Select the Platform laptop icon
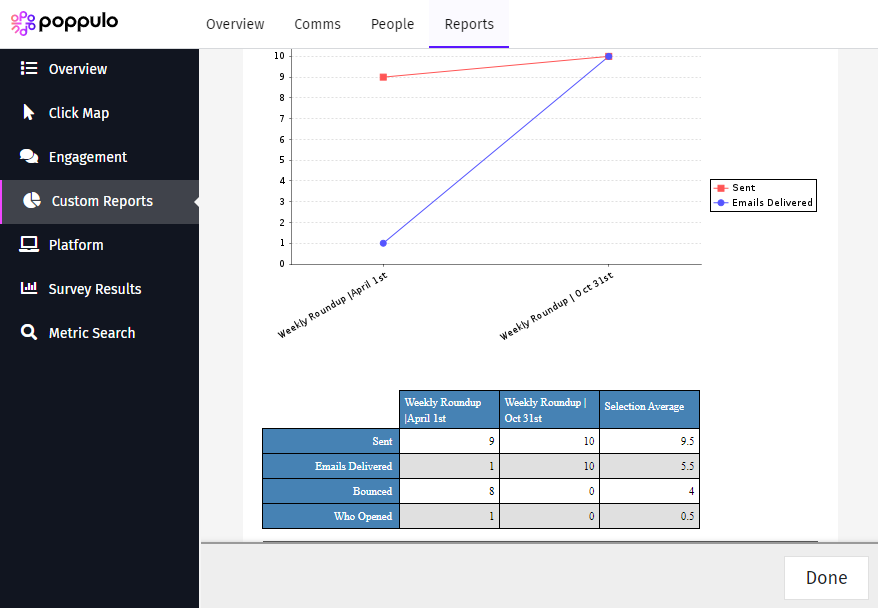Viewport: 878px width, 608px height. click(29, 245)
